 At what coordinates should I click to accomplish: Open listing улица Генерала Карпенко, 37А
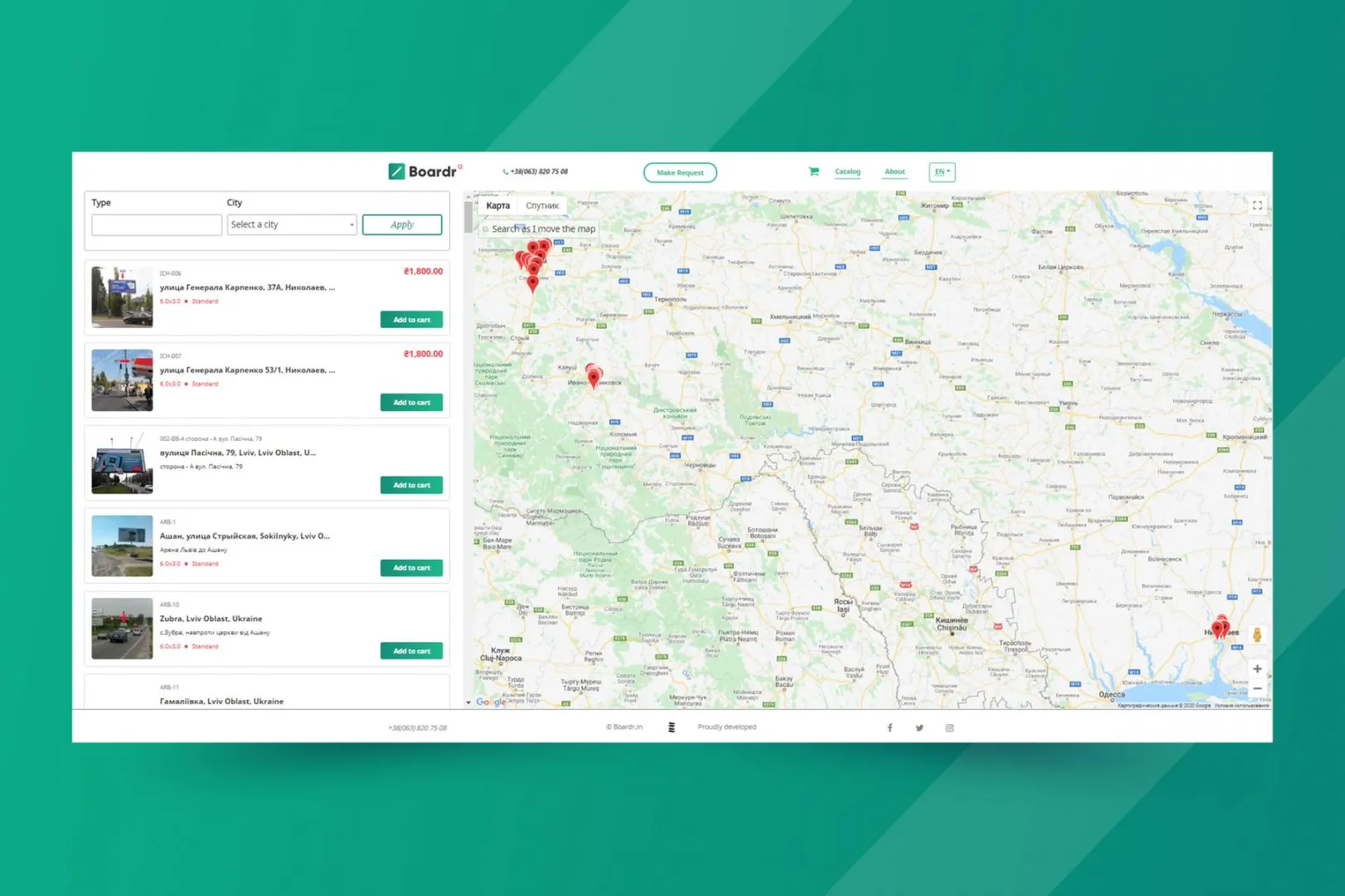coord(247,287)
